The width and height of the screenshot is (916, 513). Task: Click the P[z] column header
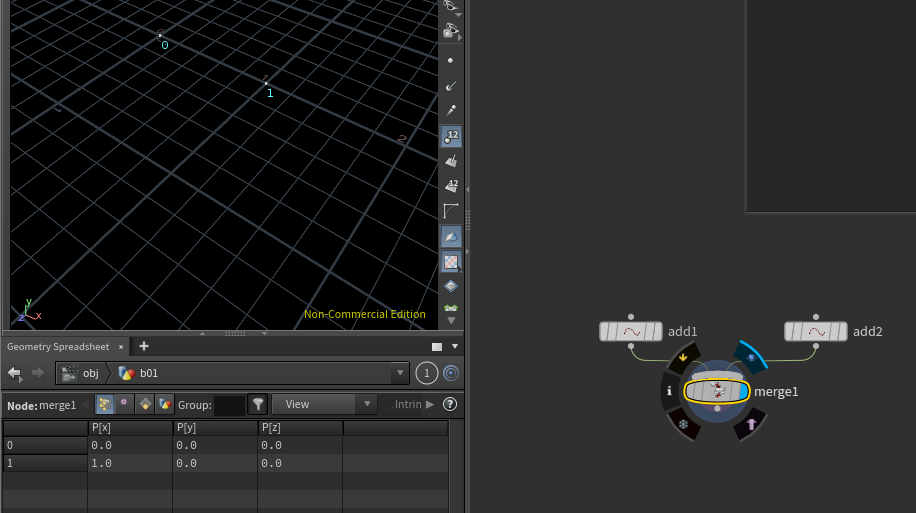(300, 428)
